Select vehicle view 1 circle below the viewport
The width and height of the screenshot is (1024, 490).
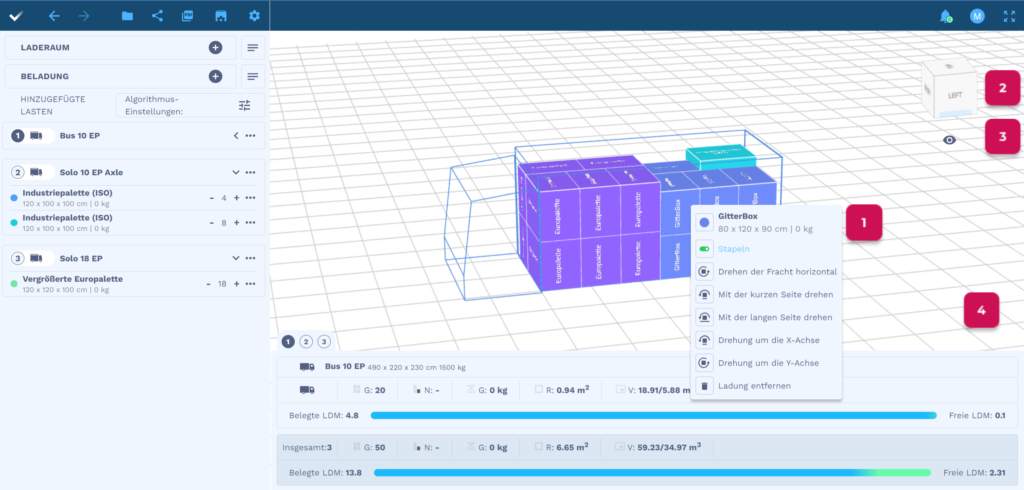coord(288,341)
